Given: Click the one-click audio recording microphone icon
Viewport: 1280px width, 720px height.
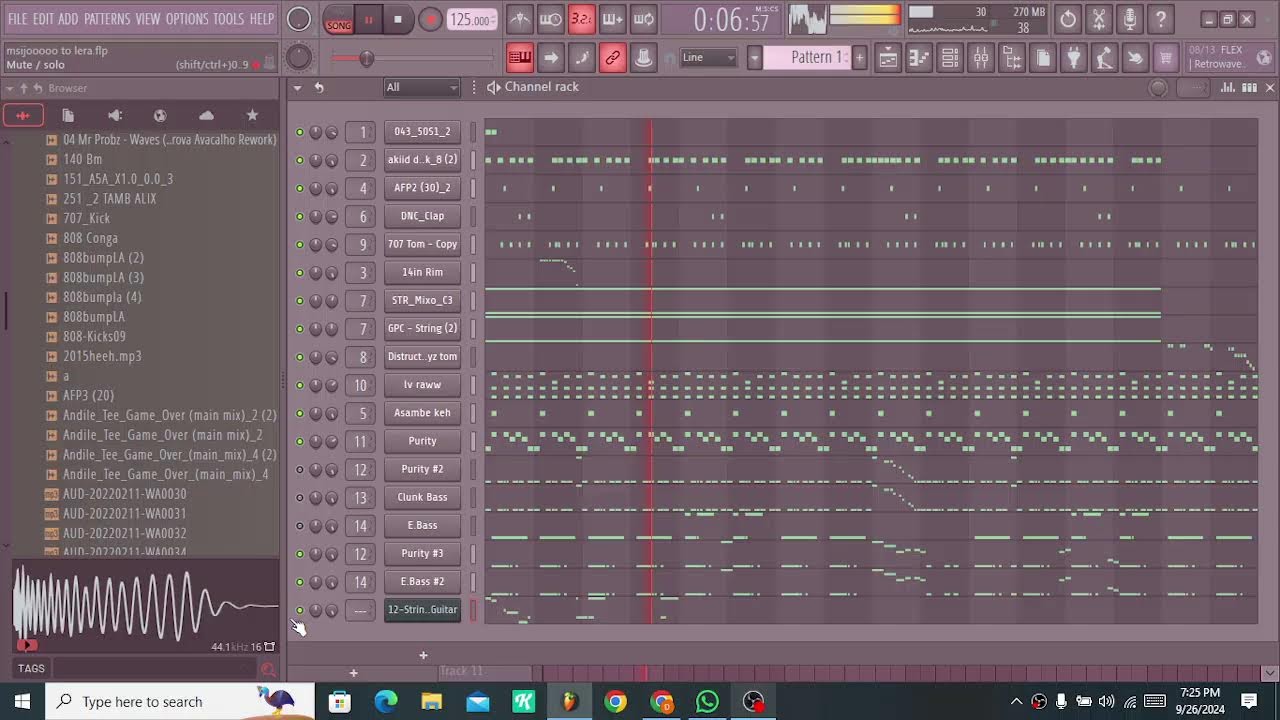Looking at the screenshot, I should tap(1129, 19).
